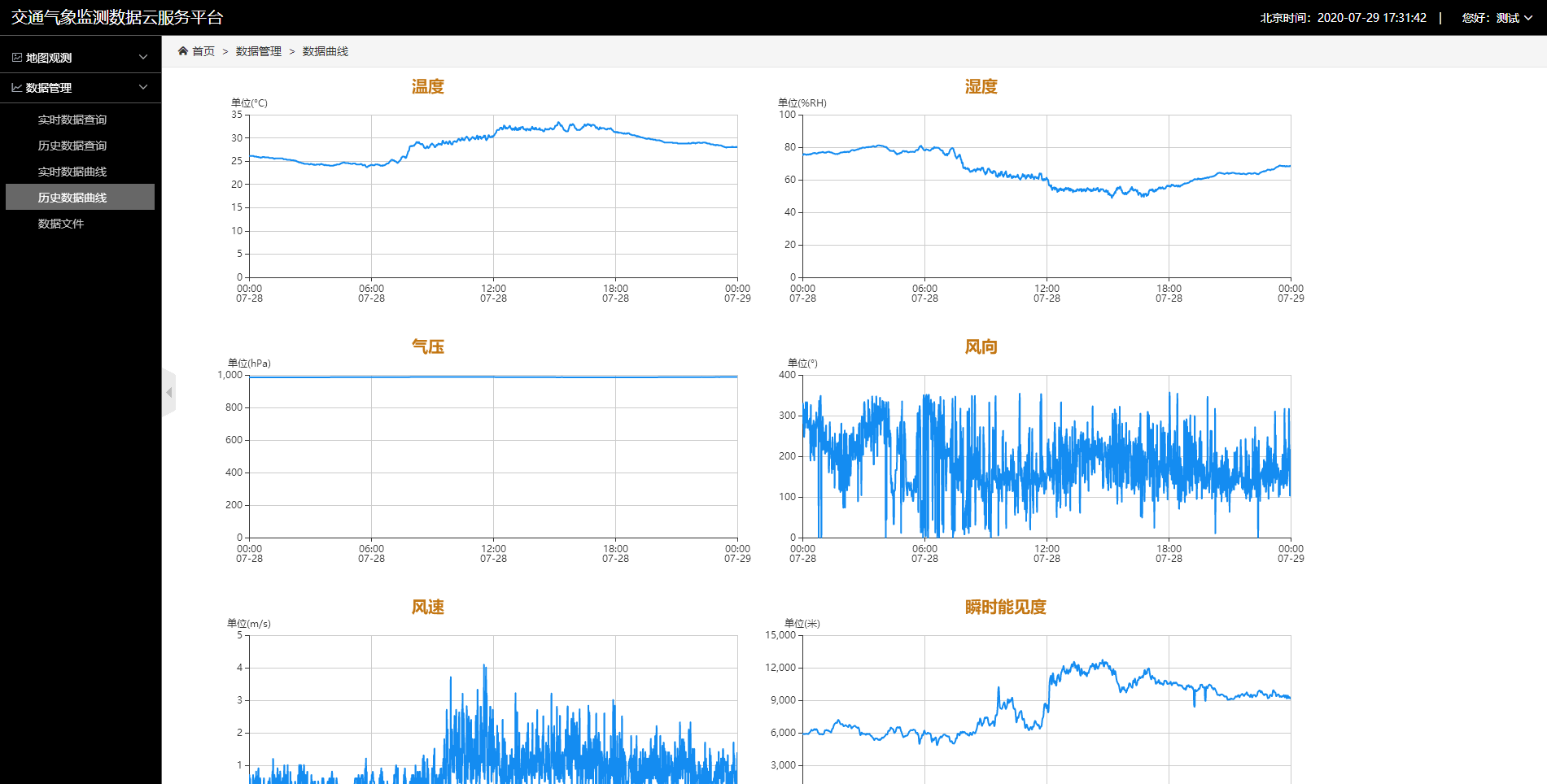The image size is (1547, 784).
Task: Click the 单位(hPa) unit label
Action: click(x=249, y=364)
